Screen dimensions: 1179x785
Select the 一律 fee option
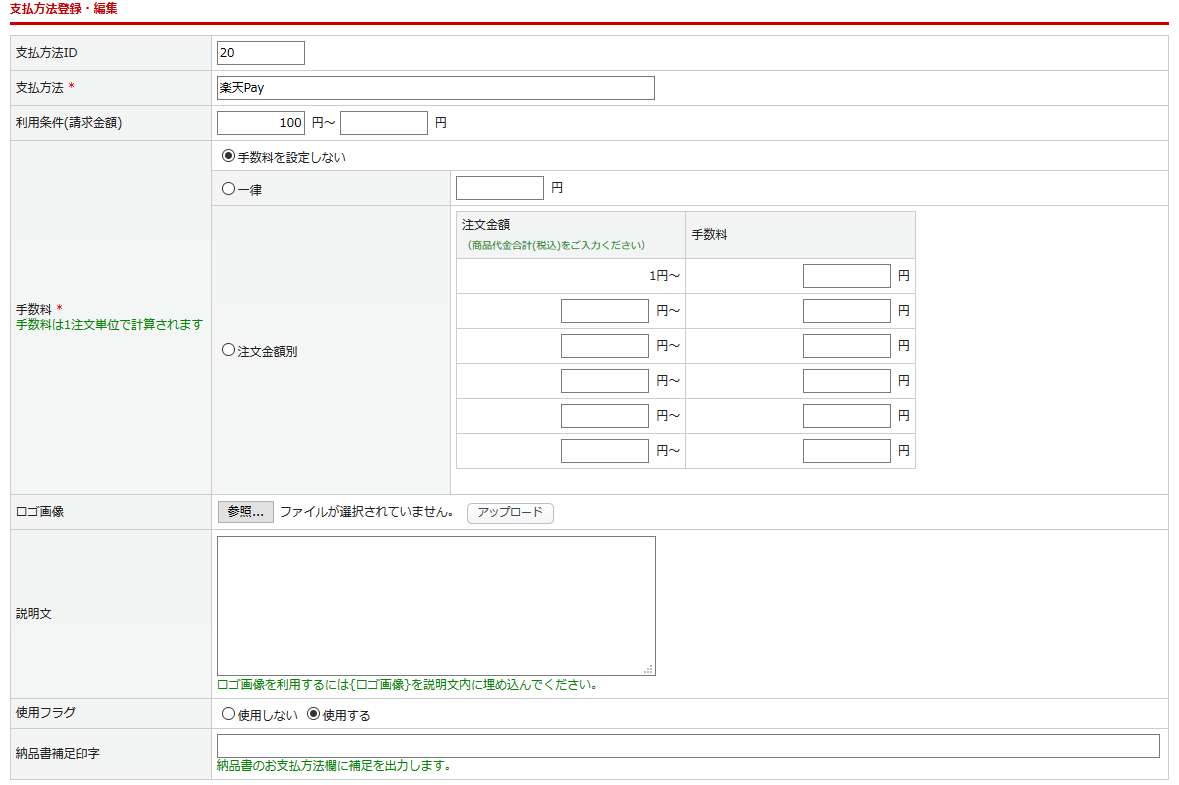228,189
